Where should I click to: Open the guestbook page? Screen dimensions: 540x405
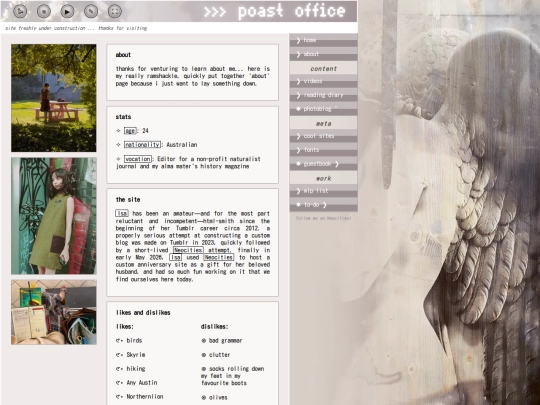(323, 164)
